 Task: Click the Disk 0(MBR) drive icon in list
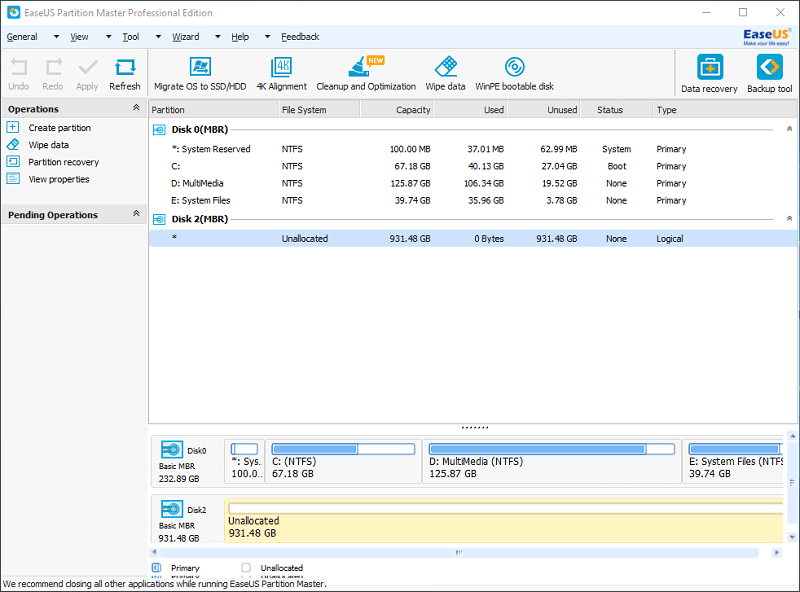pos(159,130)
